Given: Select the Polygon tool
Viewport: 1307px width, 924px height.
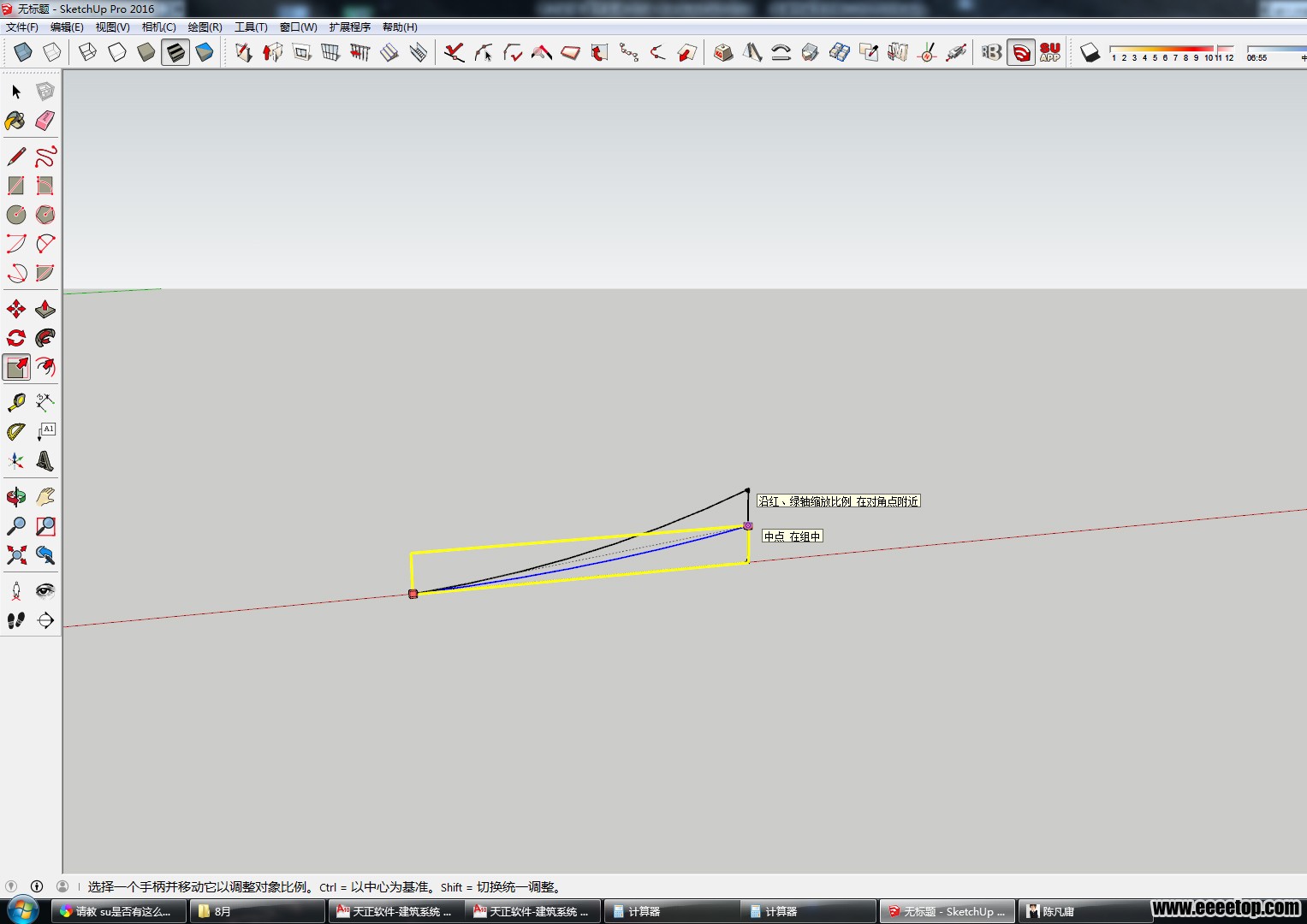Looking at the screenshot, I should [45, 215].
